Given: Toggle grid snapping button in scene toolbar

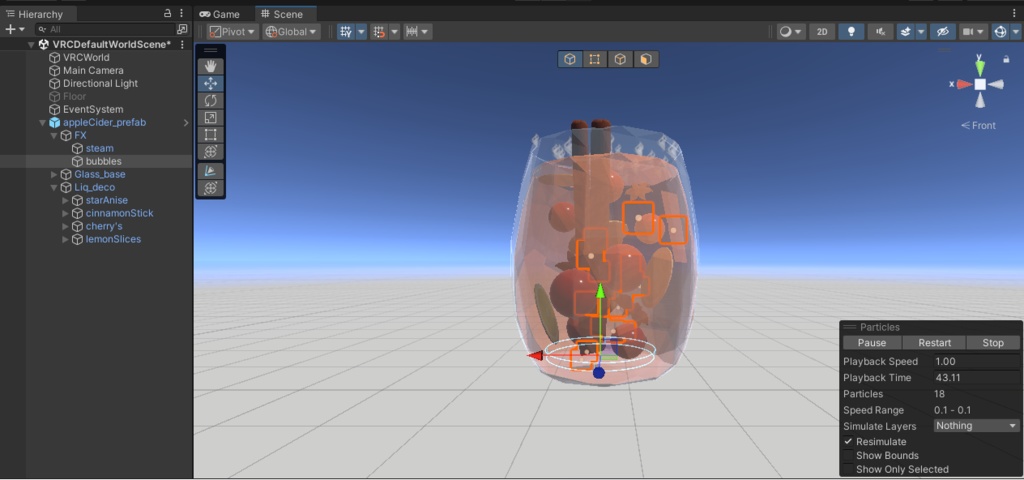Looking at the screenshot, I should (378, 31).
